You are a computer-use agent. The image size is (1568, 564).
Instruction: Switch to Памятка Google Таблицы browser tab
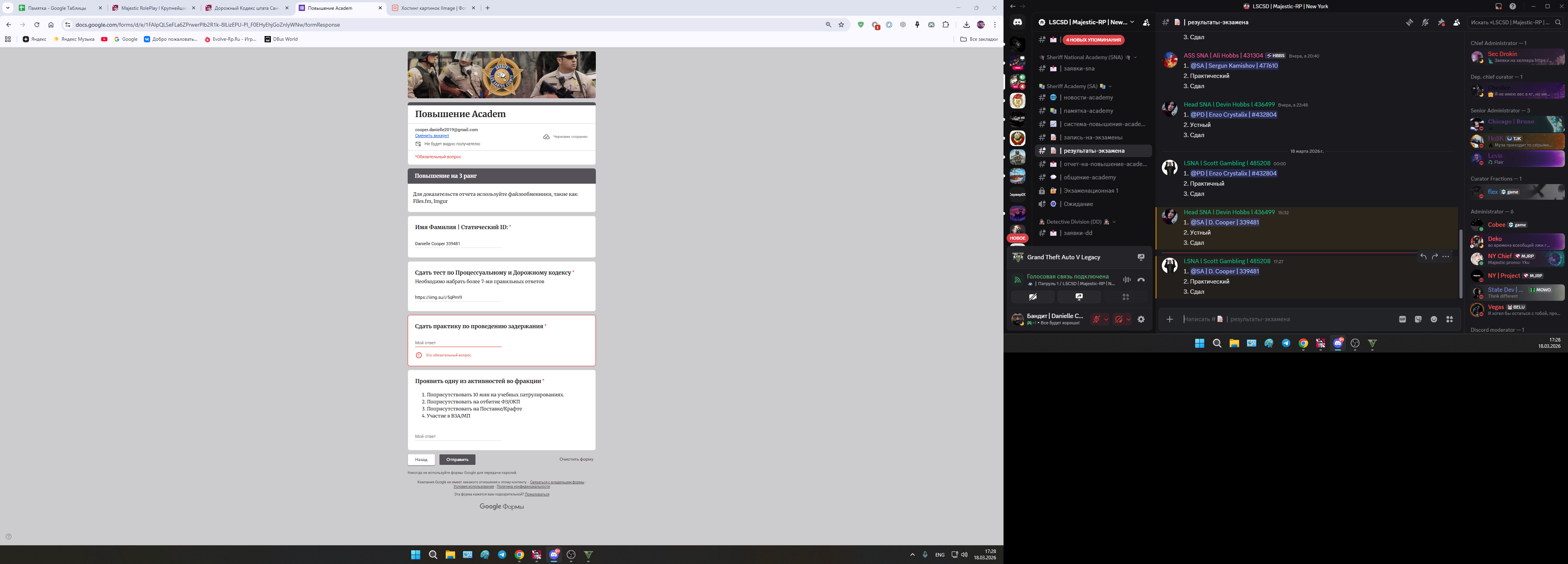[56, 8]
